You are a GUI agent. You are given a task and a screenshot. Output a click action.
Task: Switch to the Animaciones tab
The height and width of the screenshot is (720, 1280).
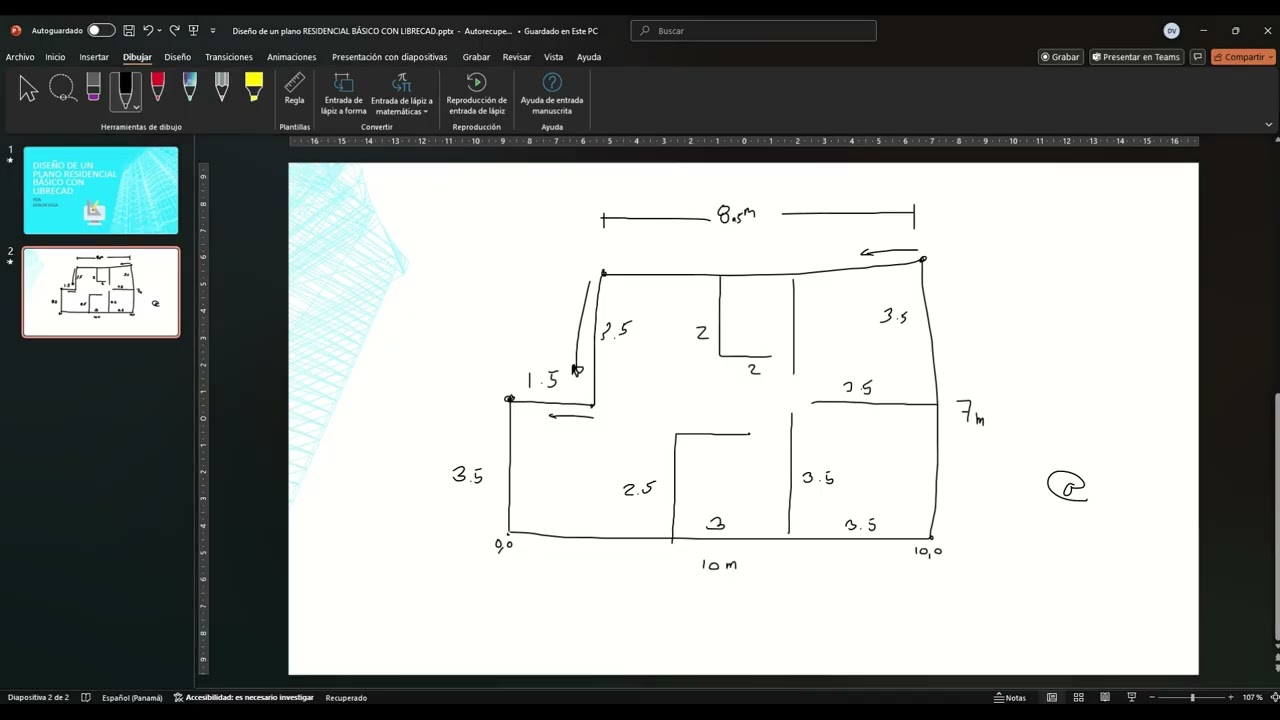(x=291, y=57)
